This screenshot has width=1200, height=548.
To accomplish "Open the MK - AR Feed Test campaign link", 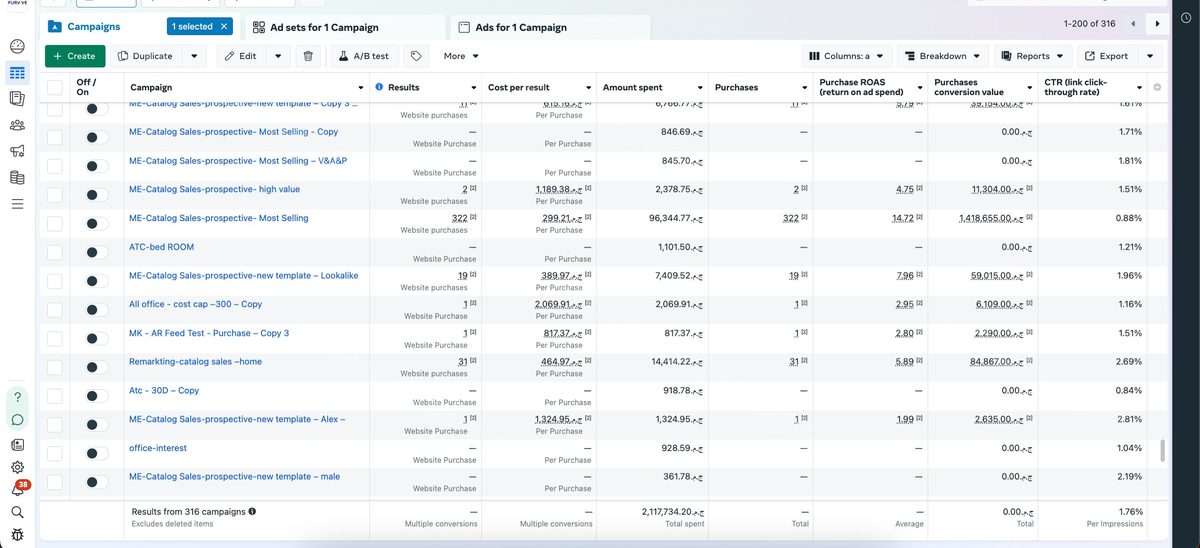I will (209, 333).
